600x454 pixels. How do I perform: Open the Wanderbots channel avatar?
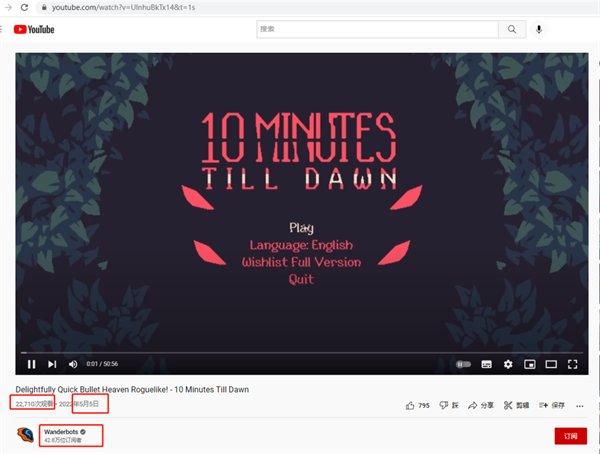pyautogui.click(x=25, y=435)
